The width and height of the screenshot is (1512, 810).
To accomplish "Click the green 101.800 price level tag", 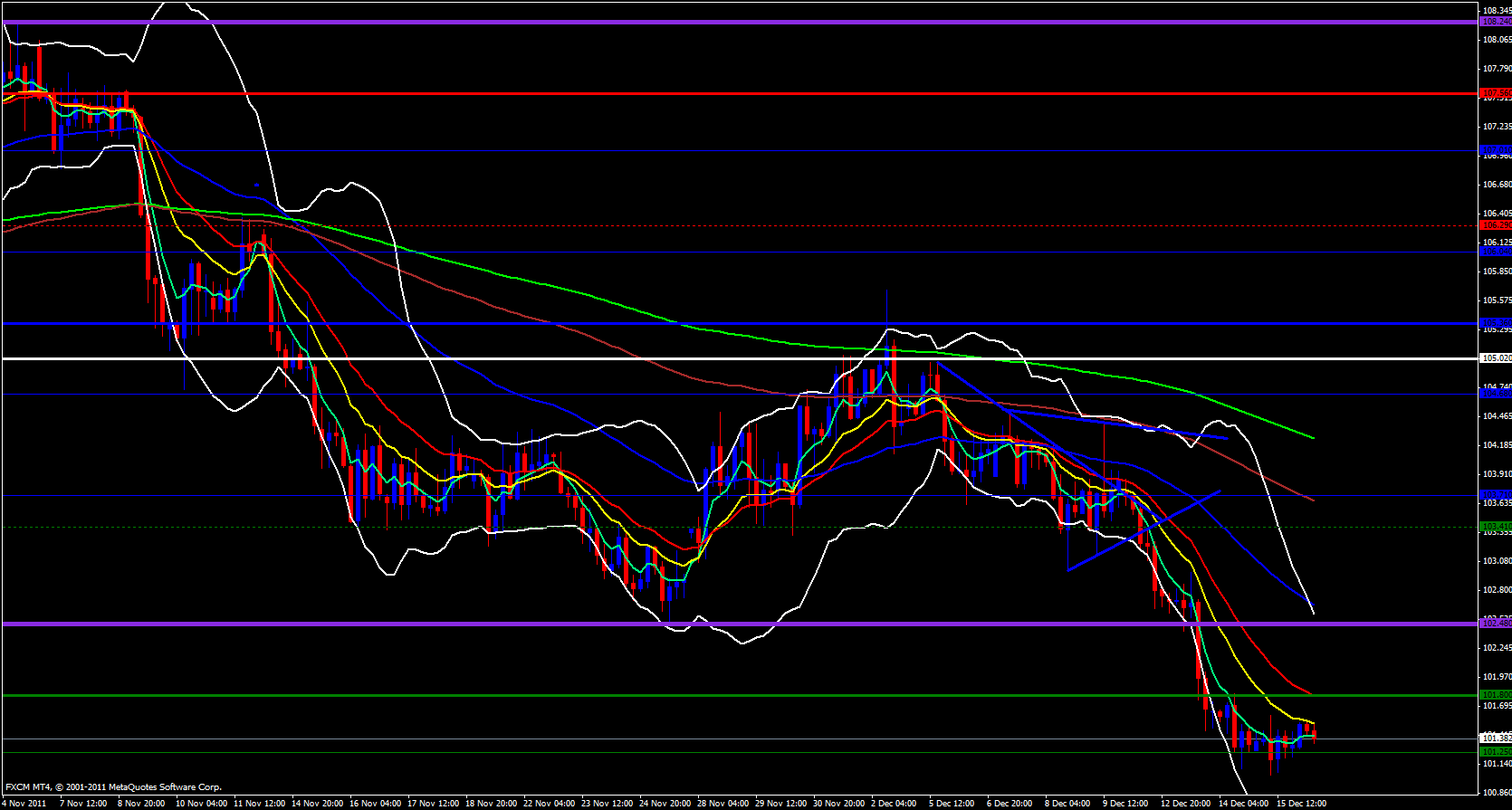I will 1495,695.
